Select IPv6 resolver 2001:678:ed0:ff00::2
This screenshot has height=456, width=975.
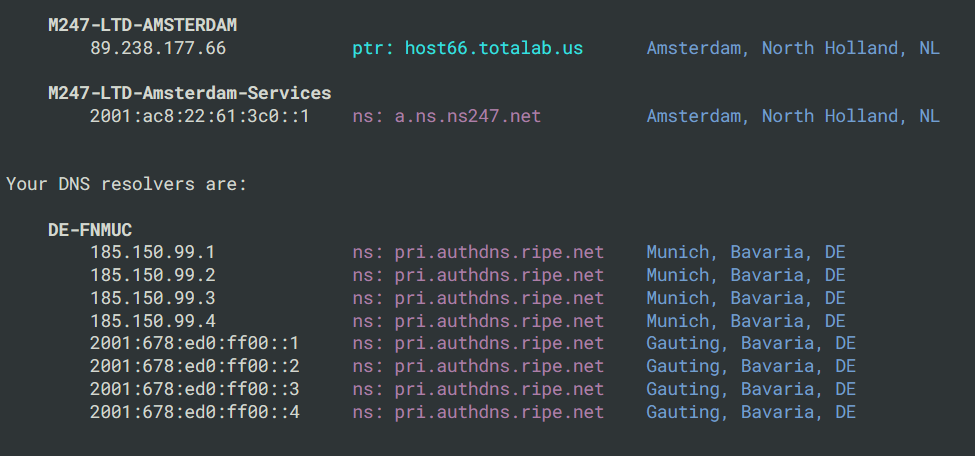point(194,366)
